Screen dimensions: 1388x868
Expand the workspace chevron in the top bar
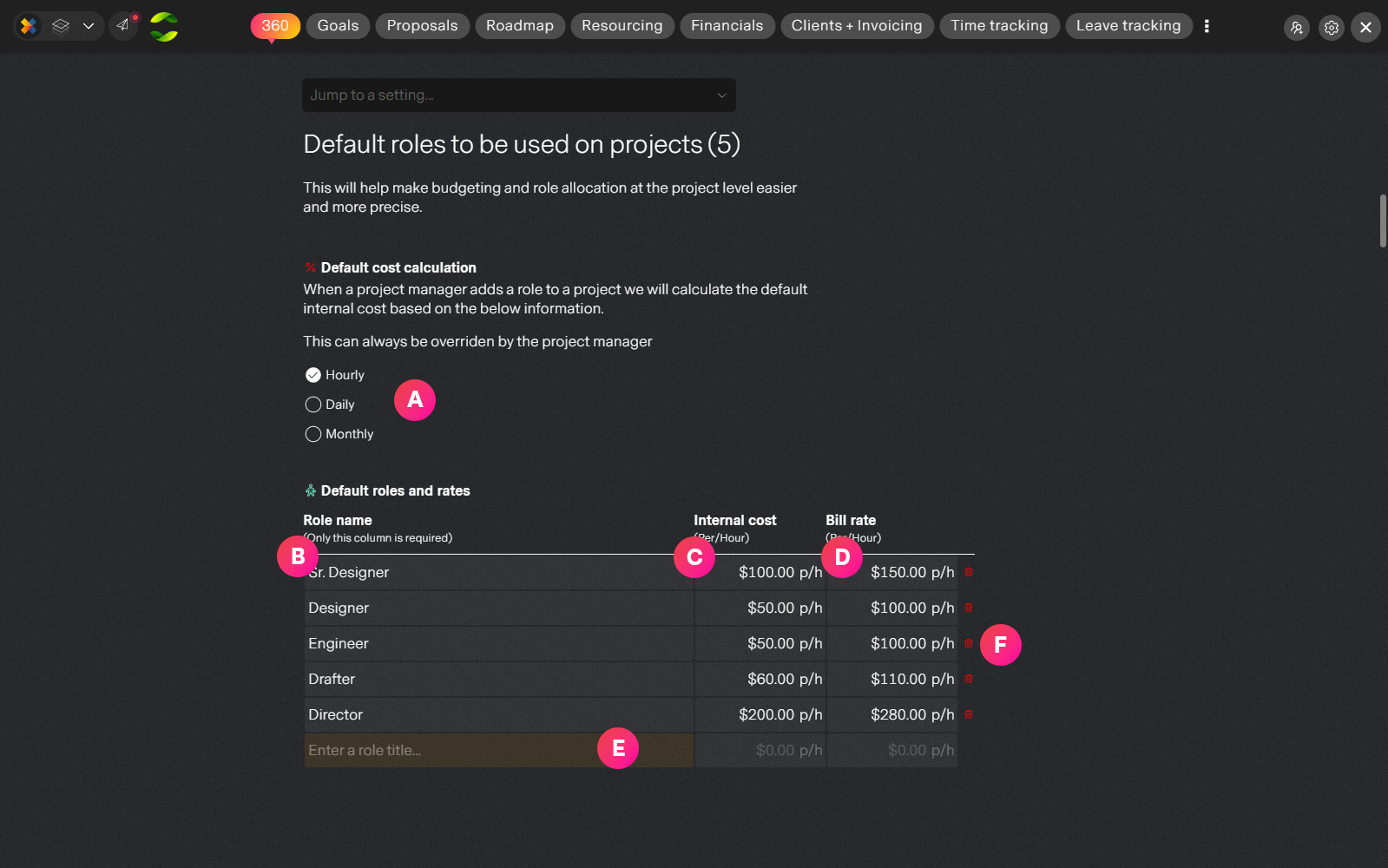click(89, 25)
